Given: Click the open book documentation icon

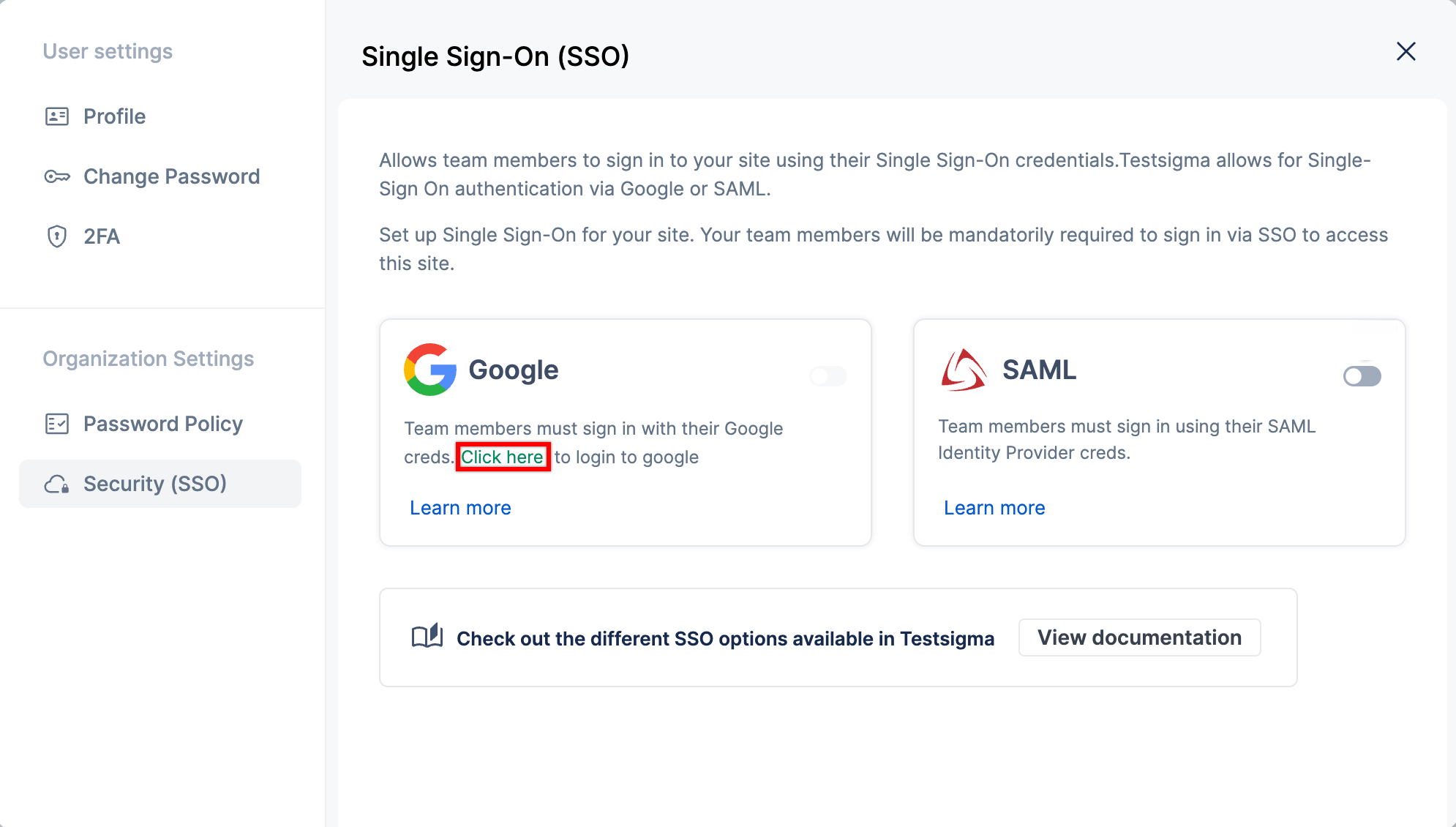Looking at the screenshot, I should click(x=427, y=637).
